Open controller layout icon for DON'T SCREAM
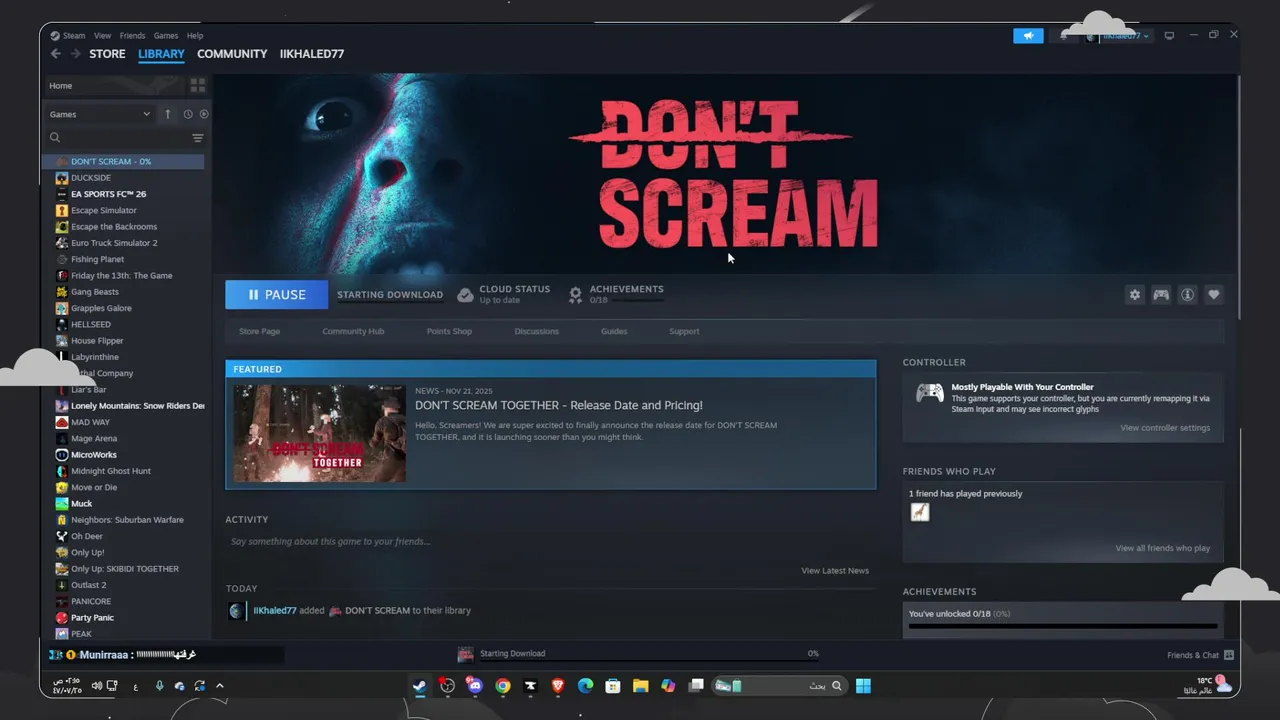Viewport: 1280px width, 720px height. [1161, 295]
